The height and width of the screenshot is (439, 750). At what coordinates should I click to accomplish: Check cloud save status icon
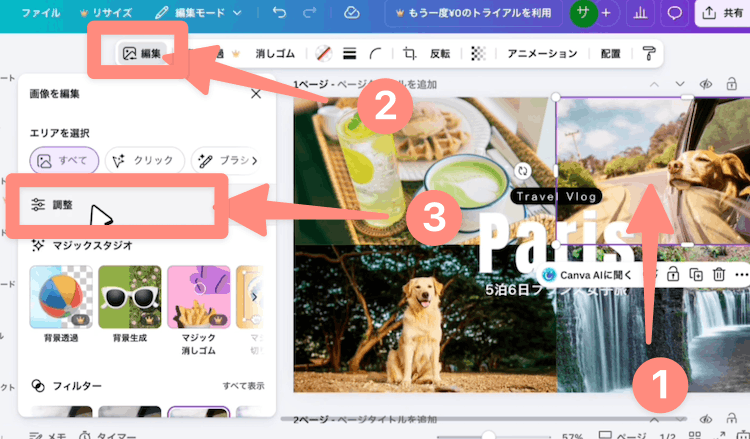352,12
